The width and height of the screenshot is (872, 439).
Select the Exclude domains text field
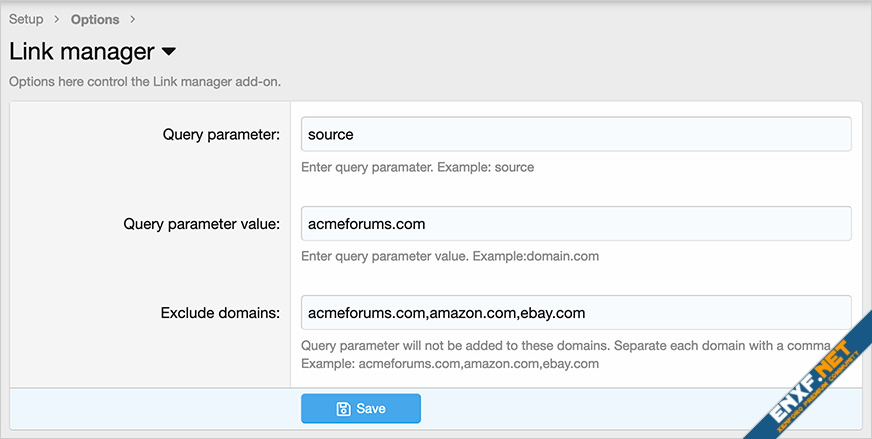pos(575,313)
